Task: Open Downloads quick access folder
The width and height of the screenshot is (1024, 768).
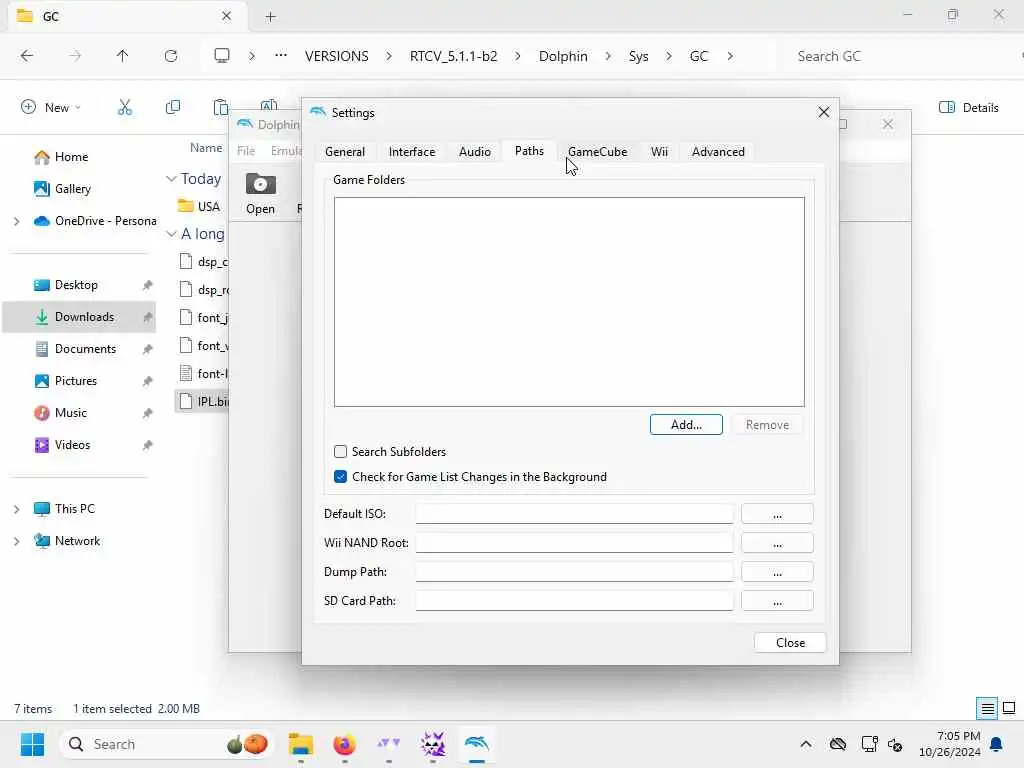Action: pyautogui.click(x=84, y=317)
